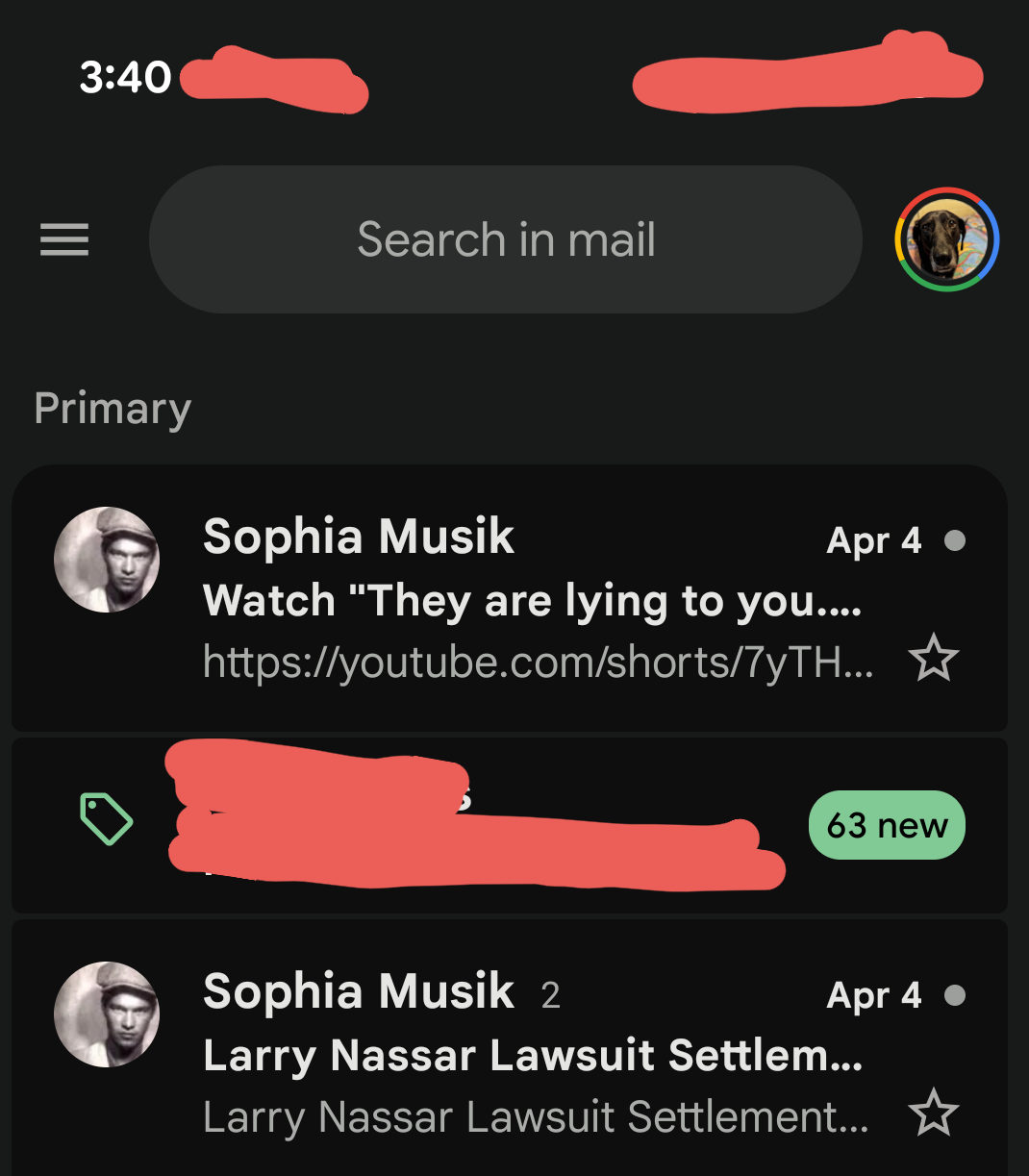Tap the Sophia Musik sender name on first email
Viewport: 1029px width, 1176px height.
(359, 537)
